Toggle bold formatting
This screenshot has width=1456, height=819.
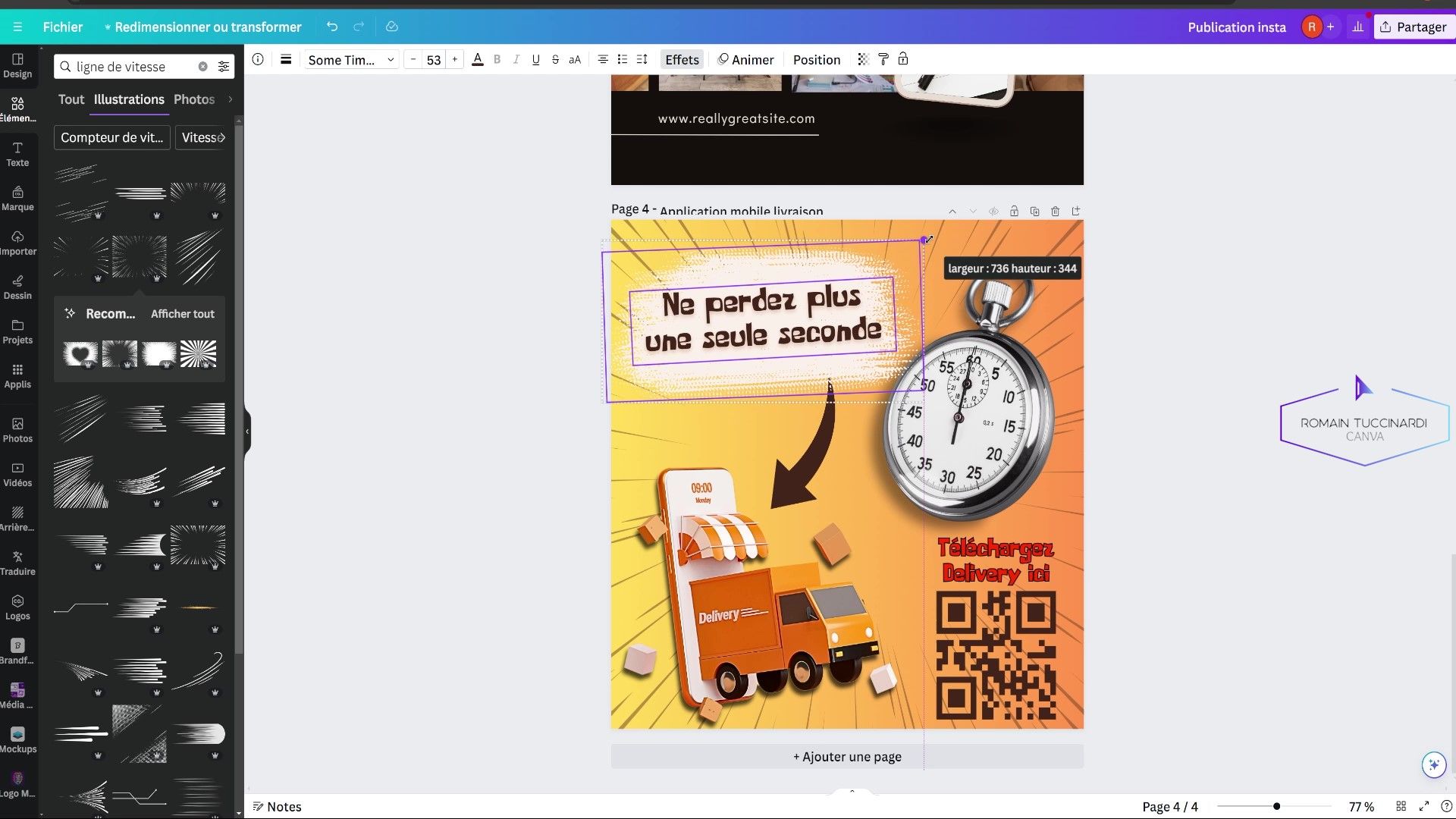pos(497,59)
